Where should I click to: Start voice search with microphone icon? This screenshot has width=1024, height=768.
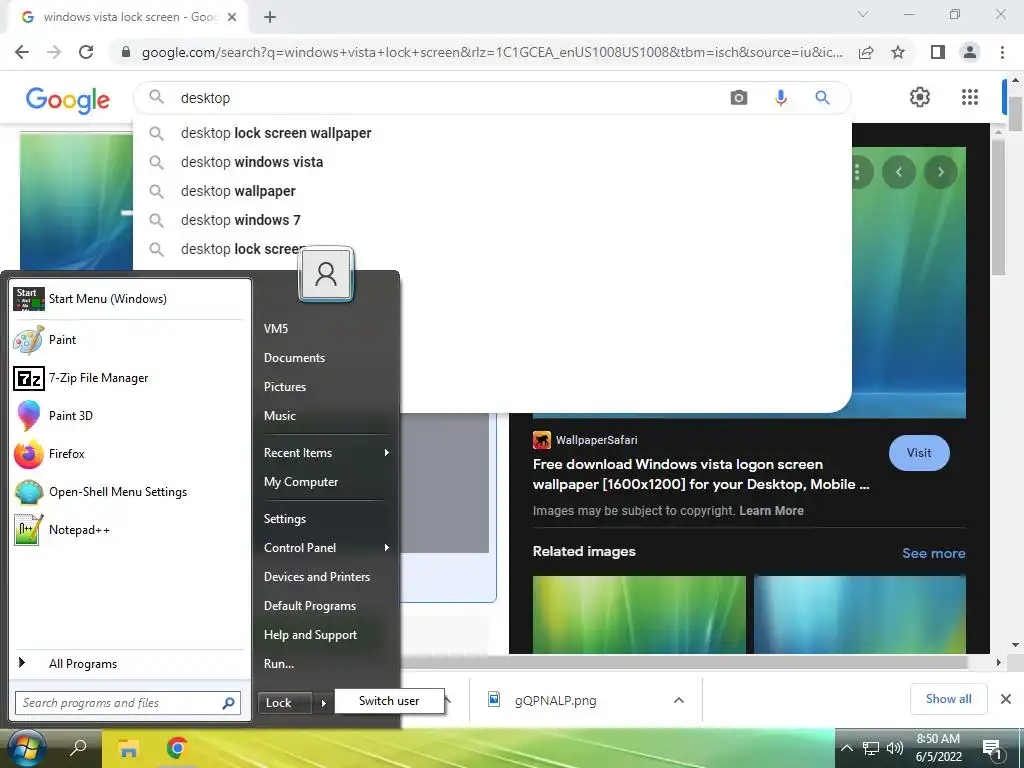780,98
